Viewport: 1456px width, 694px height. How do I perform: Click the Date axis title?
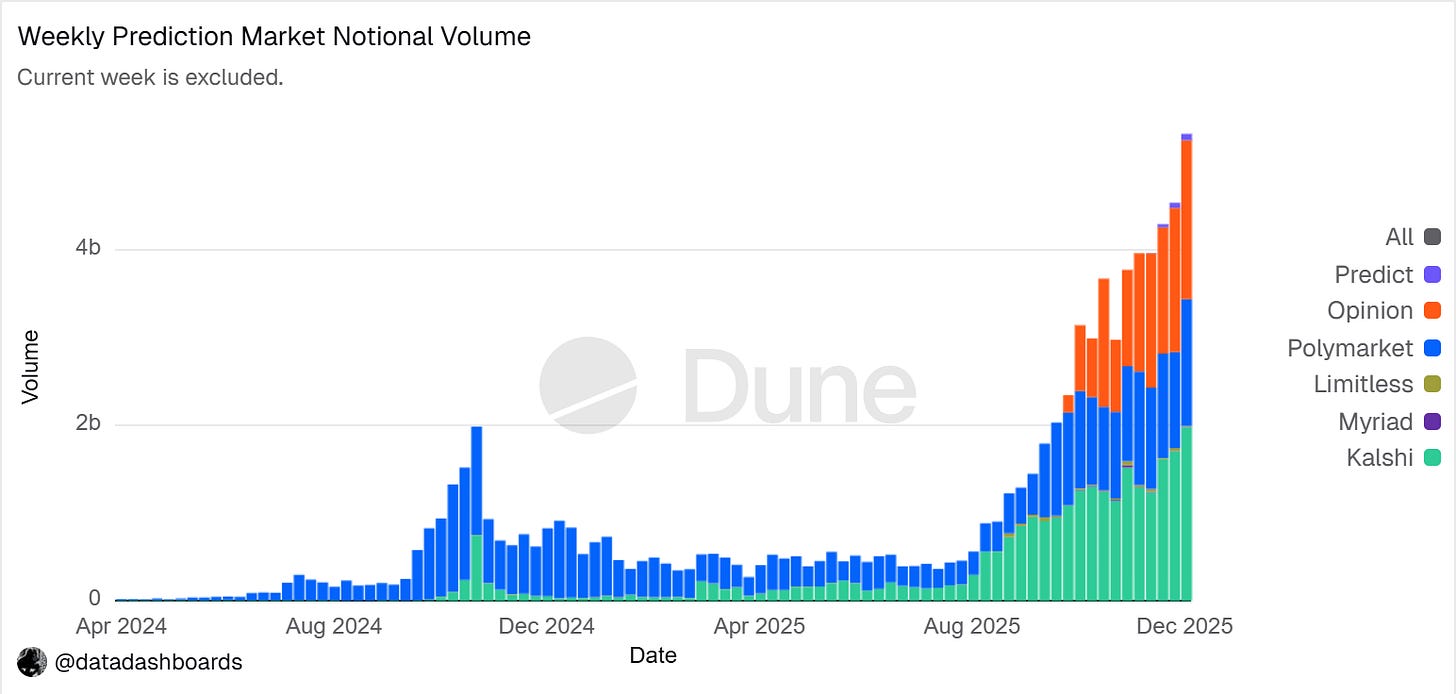click(x=653, y=656)
